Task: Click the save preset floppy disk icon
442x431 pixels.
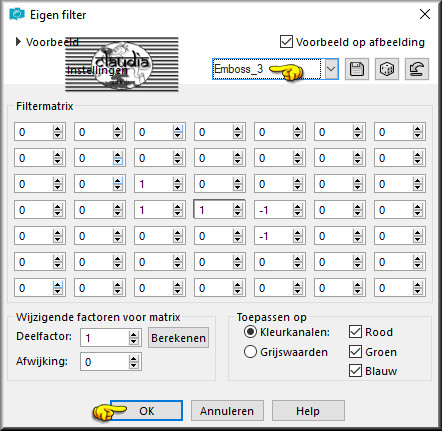Action: (x=357, y=69)
